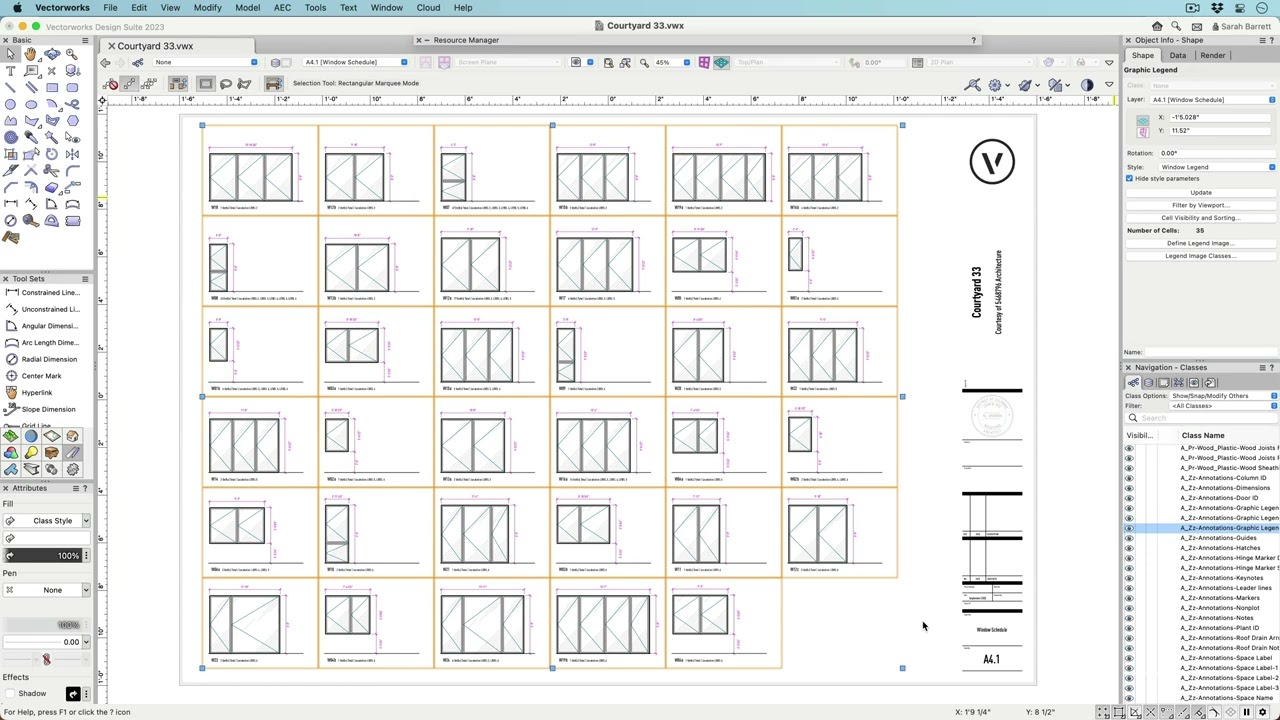Click the fill opacity 100% slider
Image resolution: width=1280 pixels, height=720 pixels.
tap(45, 556)
